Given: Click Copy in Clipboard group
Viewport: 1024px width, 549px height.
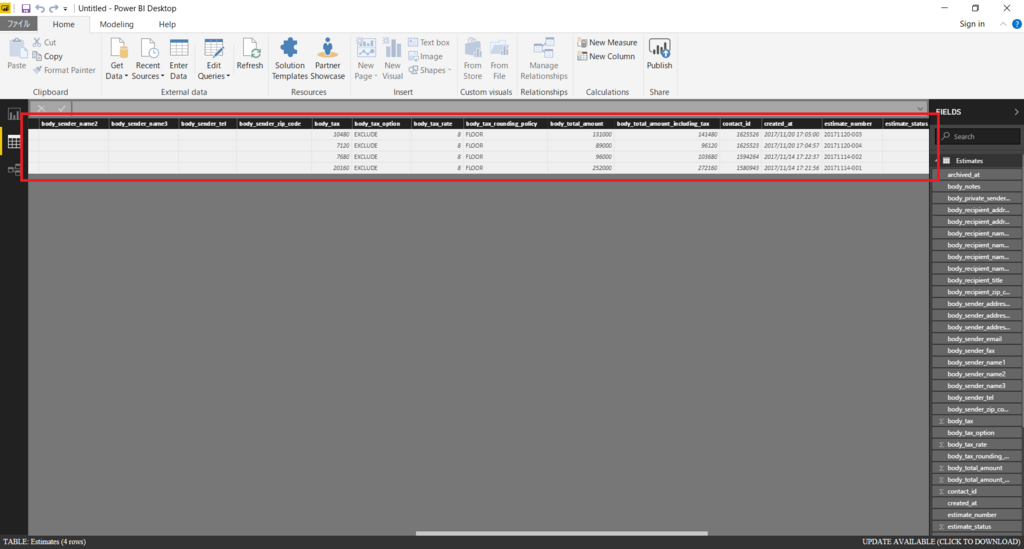Looking at the screenshot, I should [x=48, y=56].
